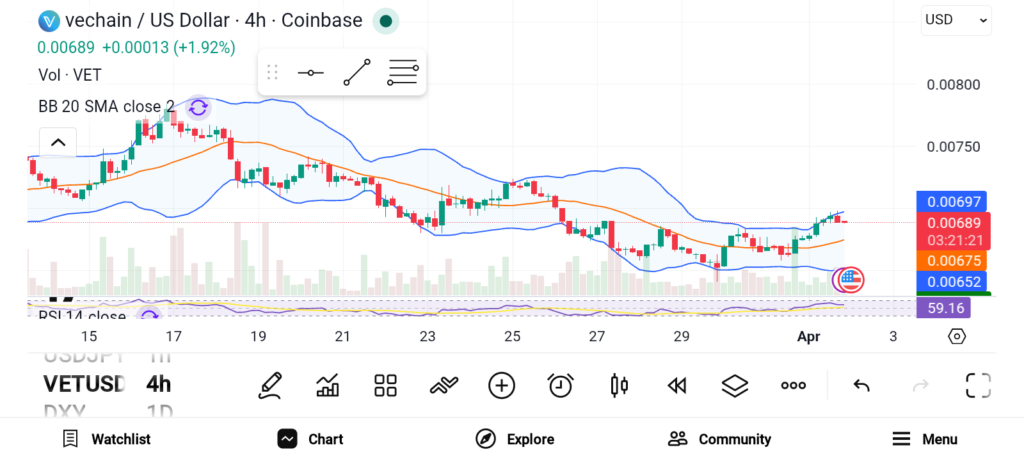Open the drawing pencil tool
The height and width of the screenshot is (461, 1024).
[x=268, y=385]
